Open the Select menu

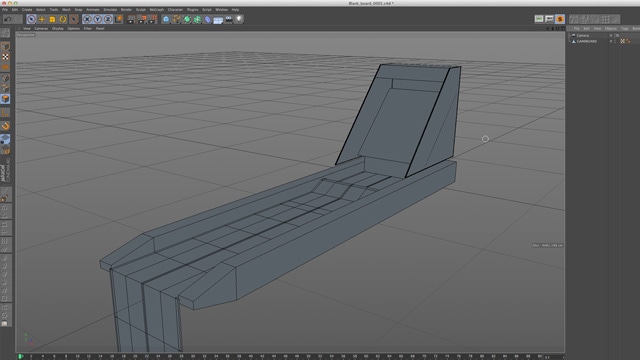point(41,9)
